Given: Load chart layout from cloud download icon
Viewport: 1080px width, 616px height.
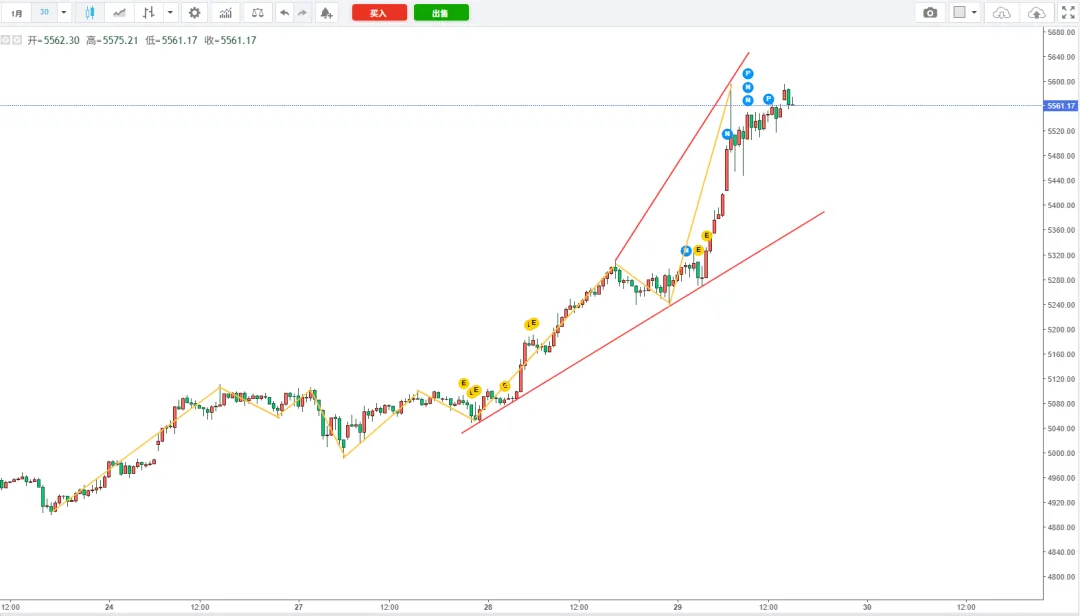Looking at the screenshot, I should click(x=1001, y=12).
